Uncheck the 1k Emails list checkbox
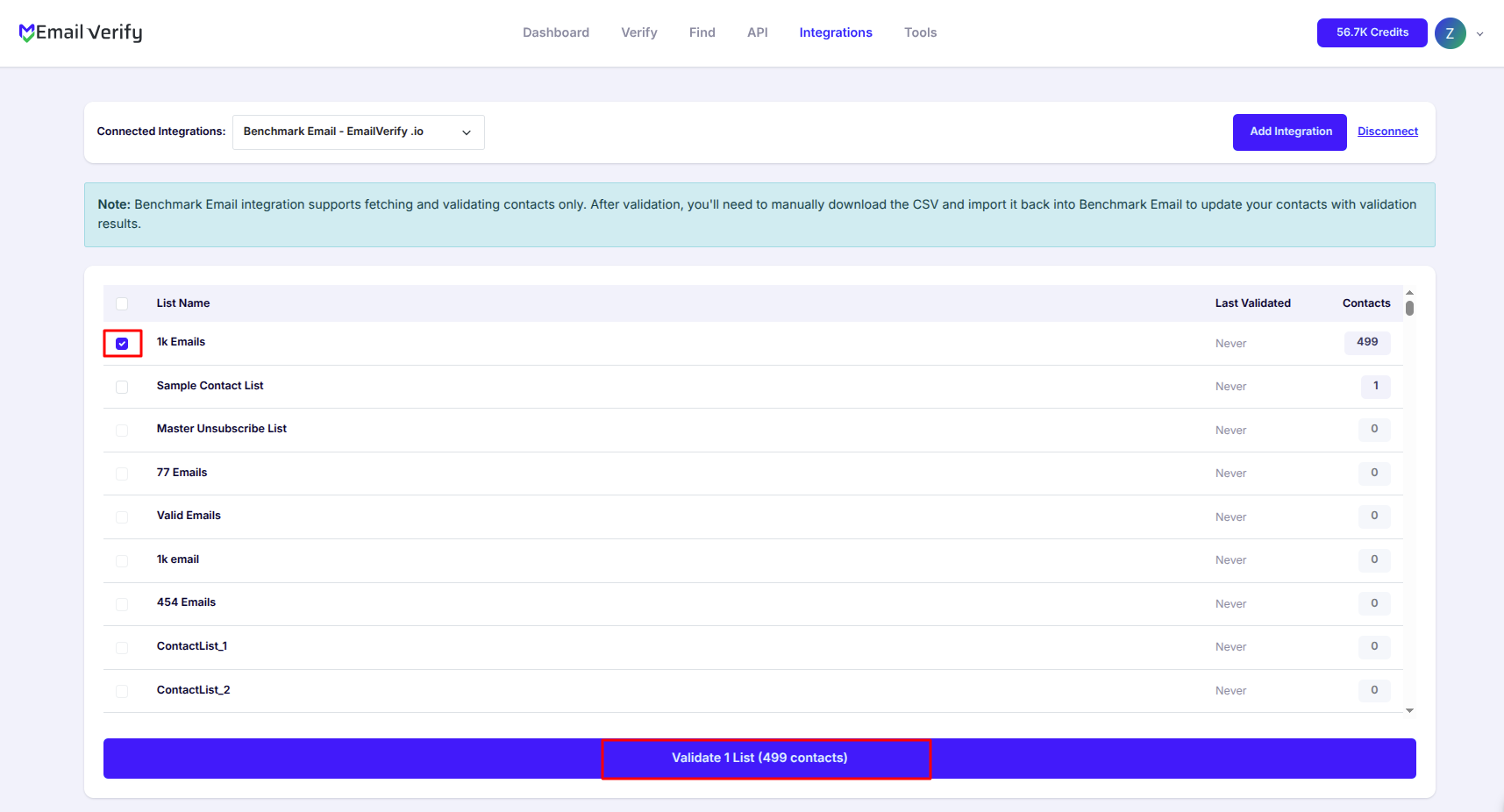Viewport: 1504px width, 812px height. (x=122, y=344)
